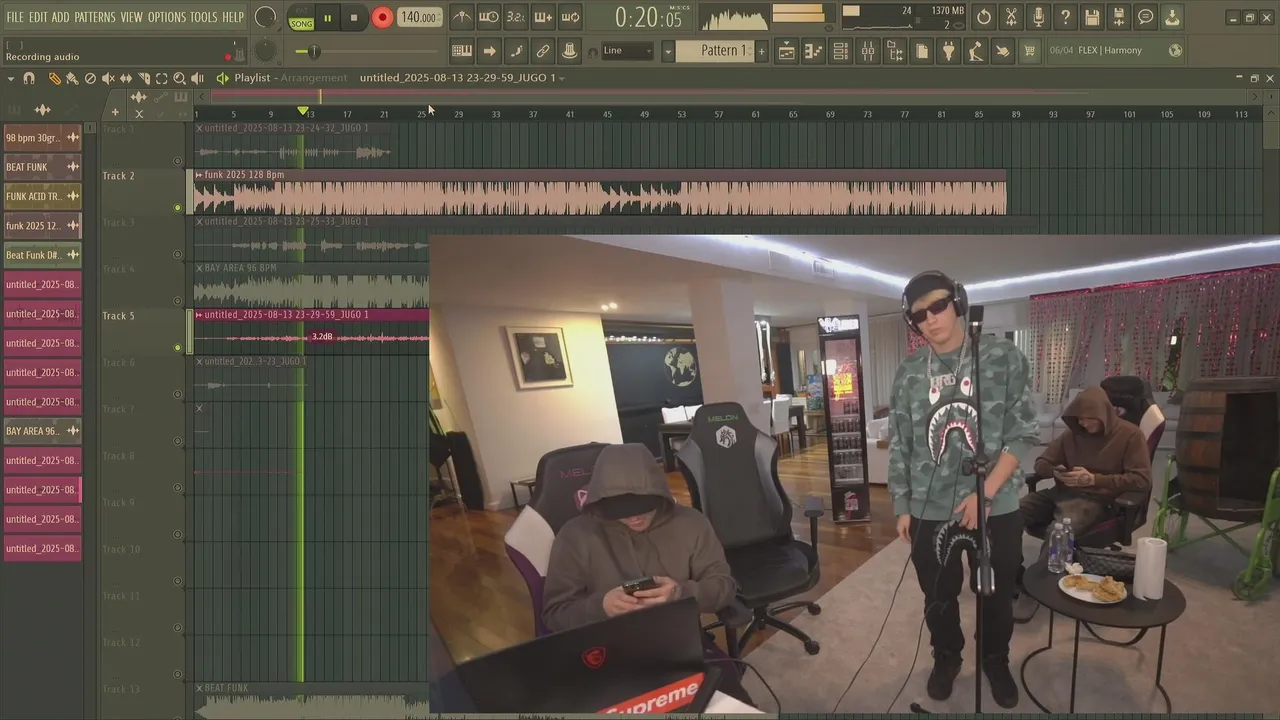
Task: Open the plugin picker plug icon
Action: pos(949,51)
